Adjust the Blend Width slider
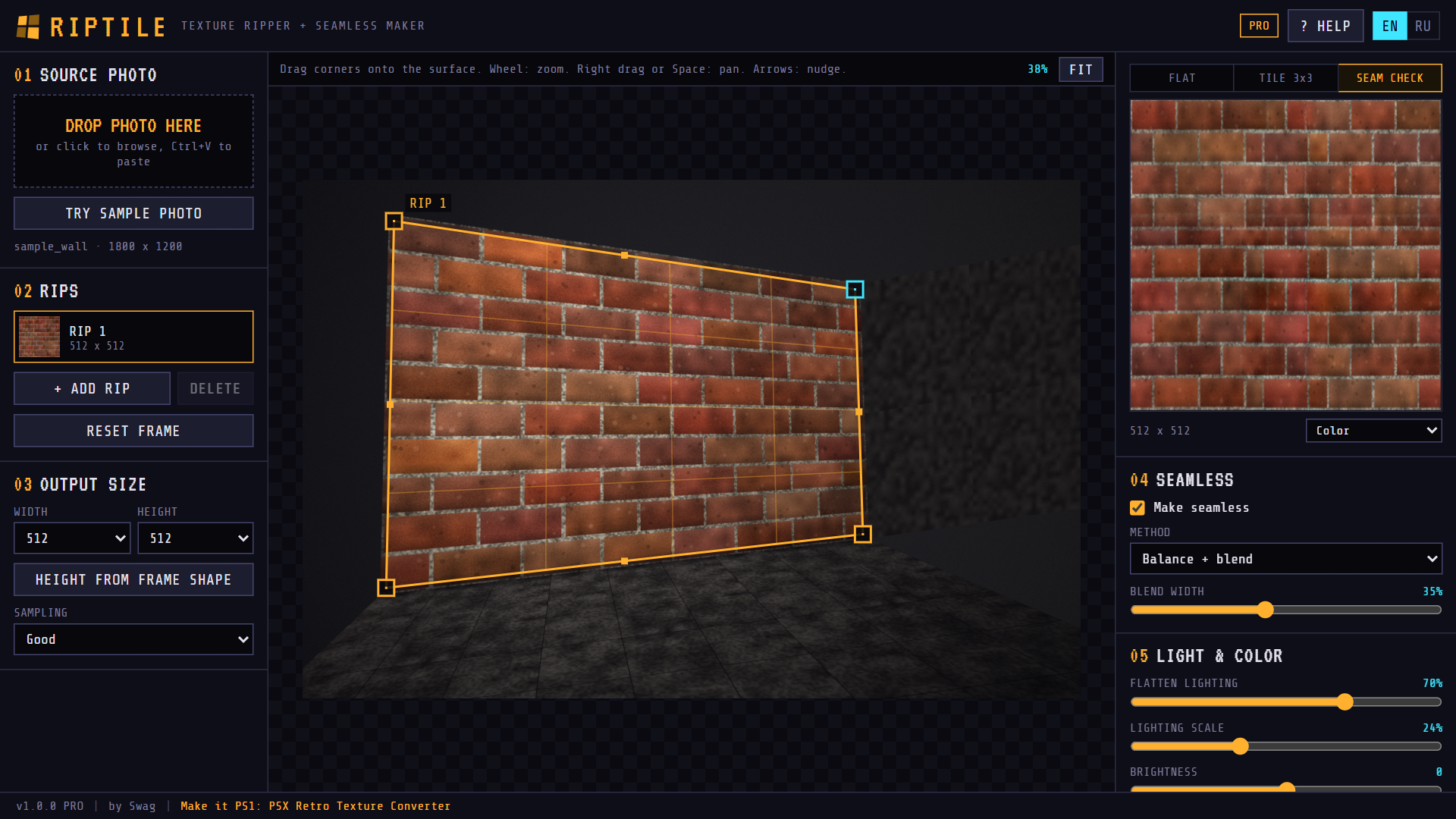The height and width of the screenshot is (819, 1456). point(1285,610)
